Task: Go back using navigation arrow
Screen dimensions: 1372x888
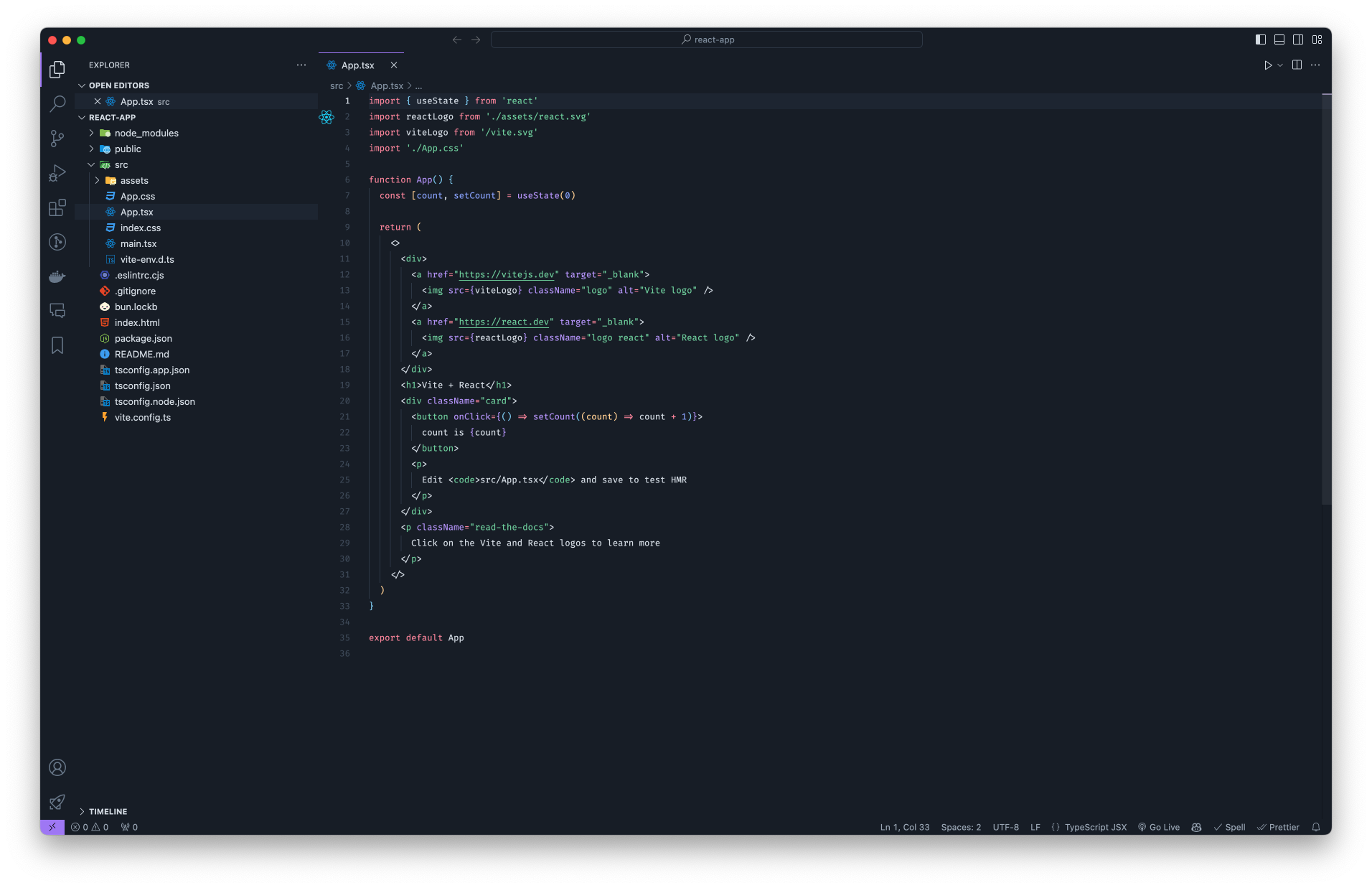Action: [457, 39]
